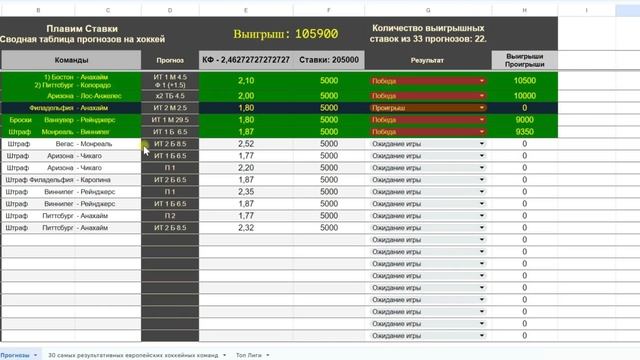Screen dimensions: 640x360
Task: Select the winnings cell 9350
Action: click(x=524, y=132)
